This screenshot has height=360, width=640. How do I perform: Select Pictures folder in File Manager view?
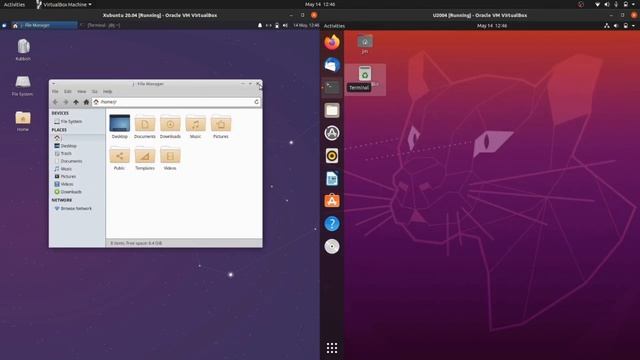[x=221, y=127]
